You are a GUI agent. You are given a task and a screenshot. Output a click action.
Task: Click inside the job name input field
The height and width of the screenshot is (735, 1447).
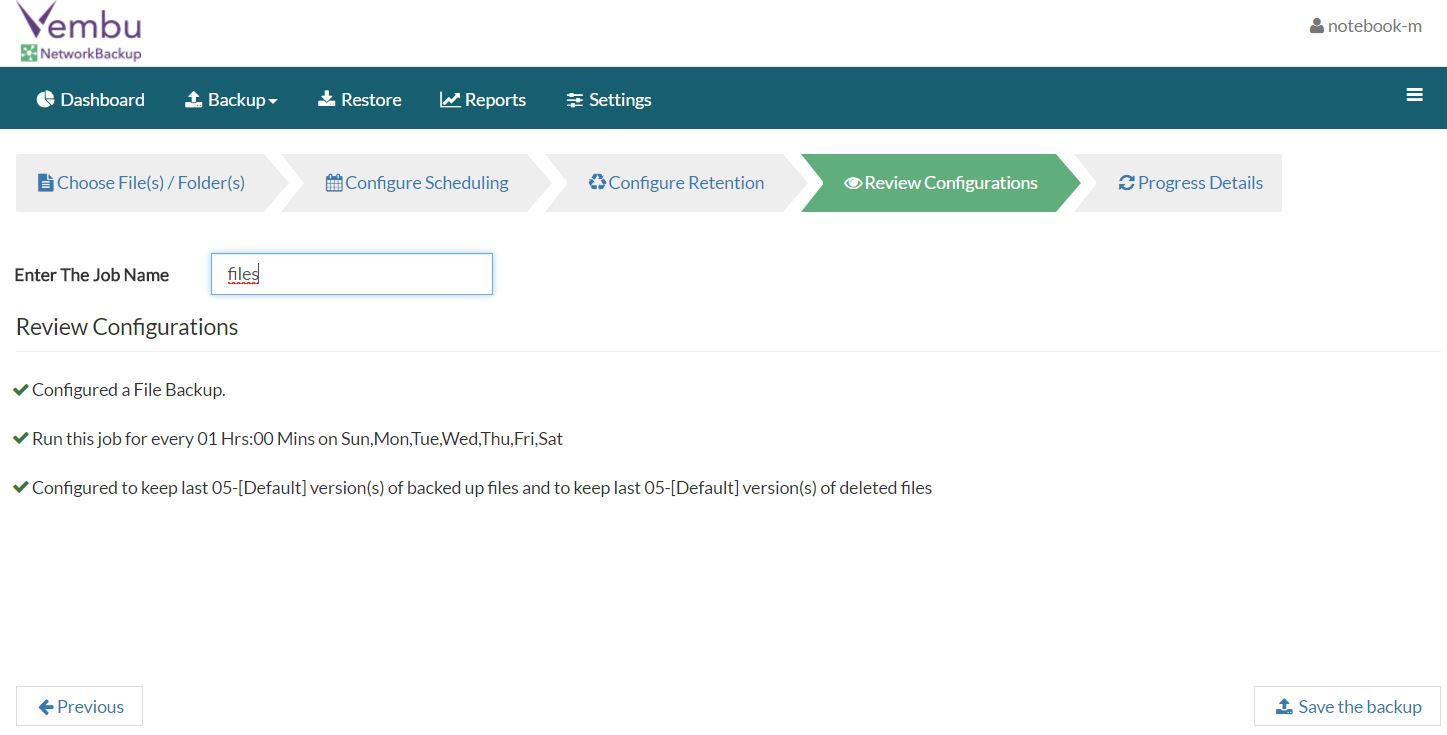(351, 273)
